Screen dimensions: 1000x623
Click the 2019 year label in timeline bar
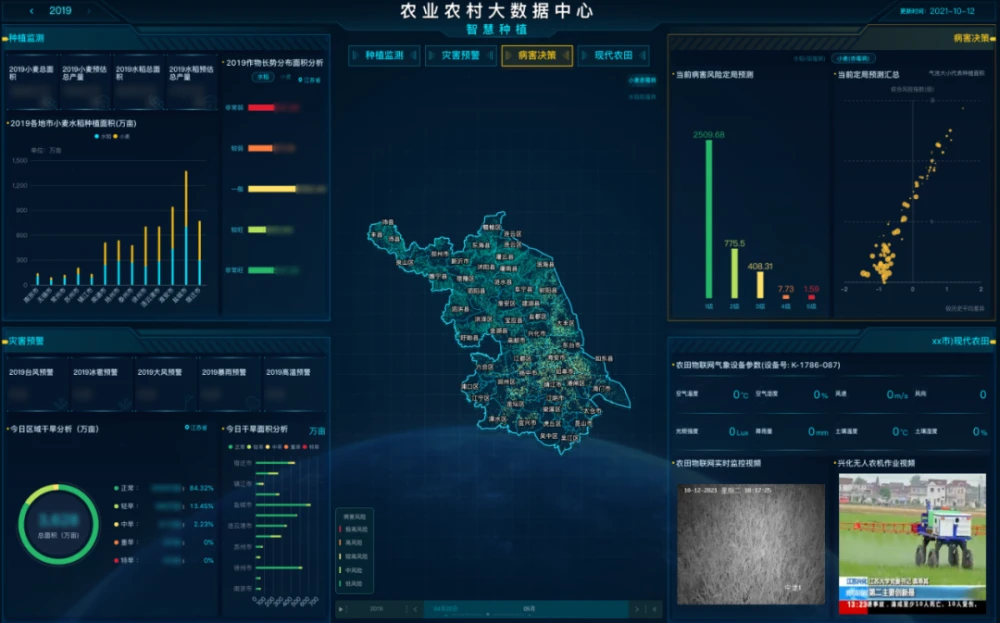tap(376, 609)
